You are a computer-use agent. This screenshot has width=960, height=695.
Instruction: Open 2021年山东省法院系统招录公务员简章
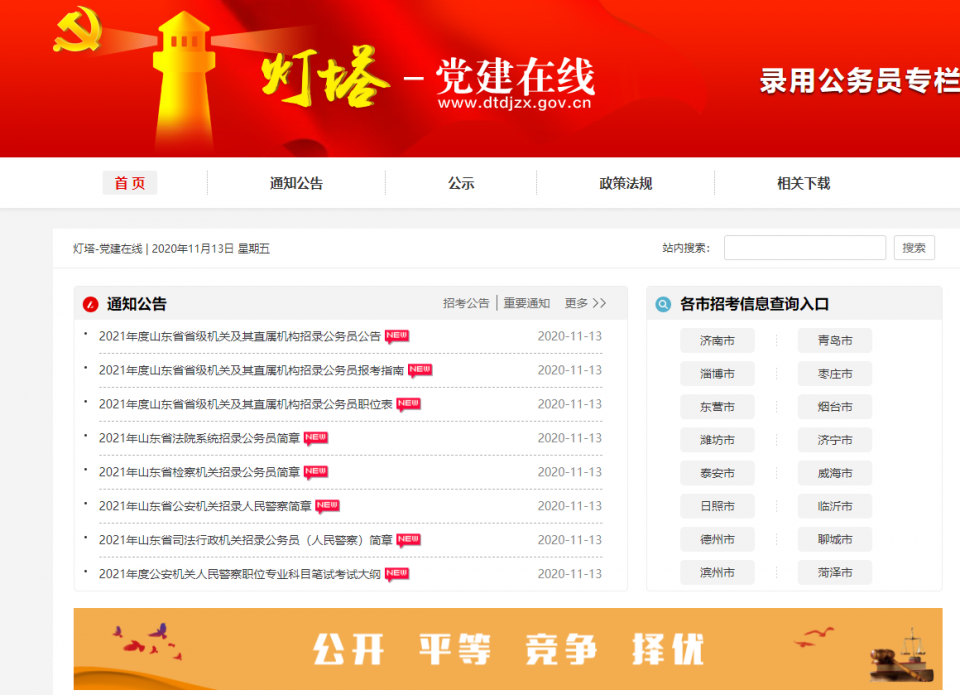click(200, 438)
